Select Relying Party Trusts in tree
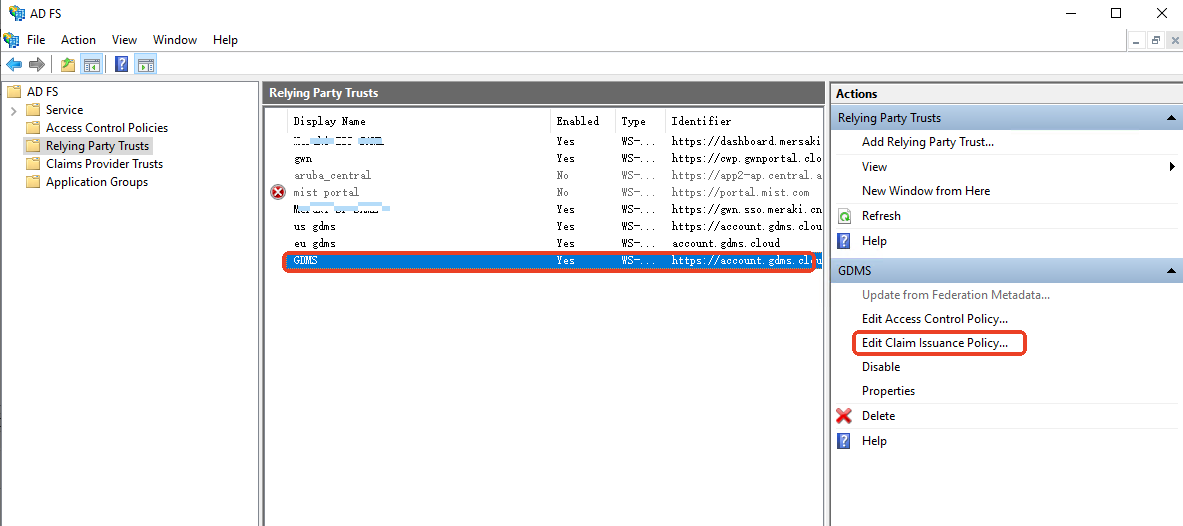This screenshot has width=1183, height=526. [97, 146]
